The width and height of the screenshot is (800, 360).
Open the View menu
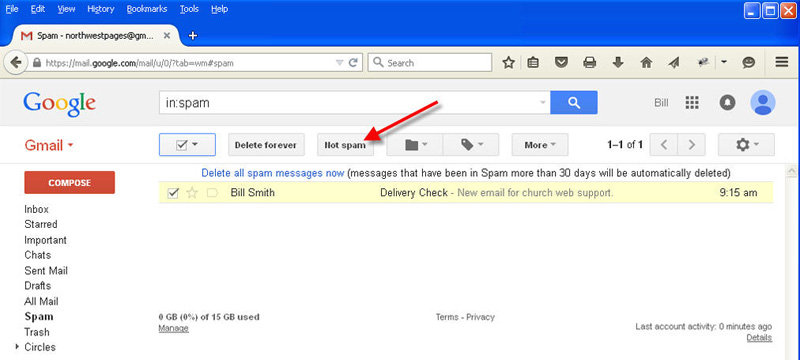pos(66,9)
